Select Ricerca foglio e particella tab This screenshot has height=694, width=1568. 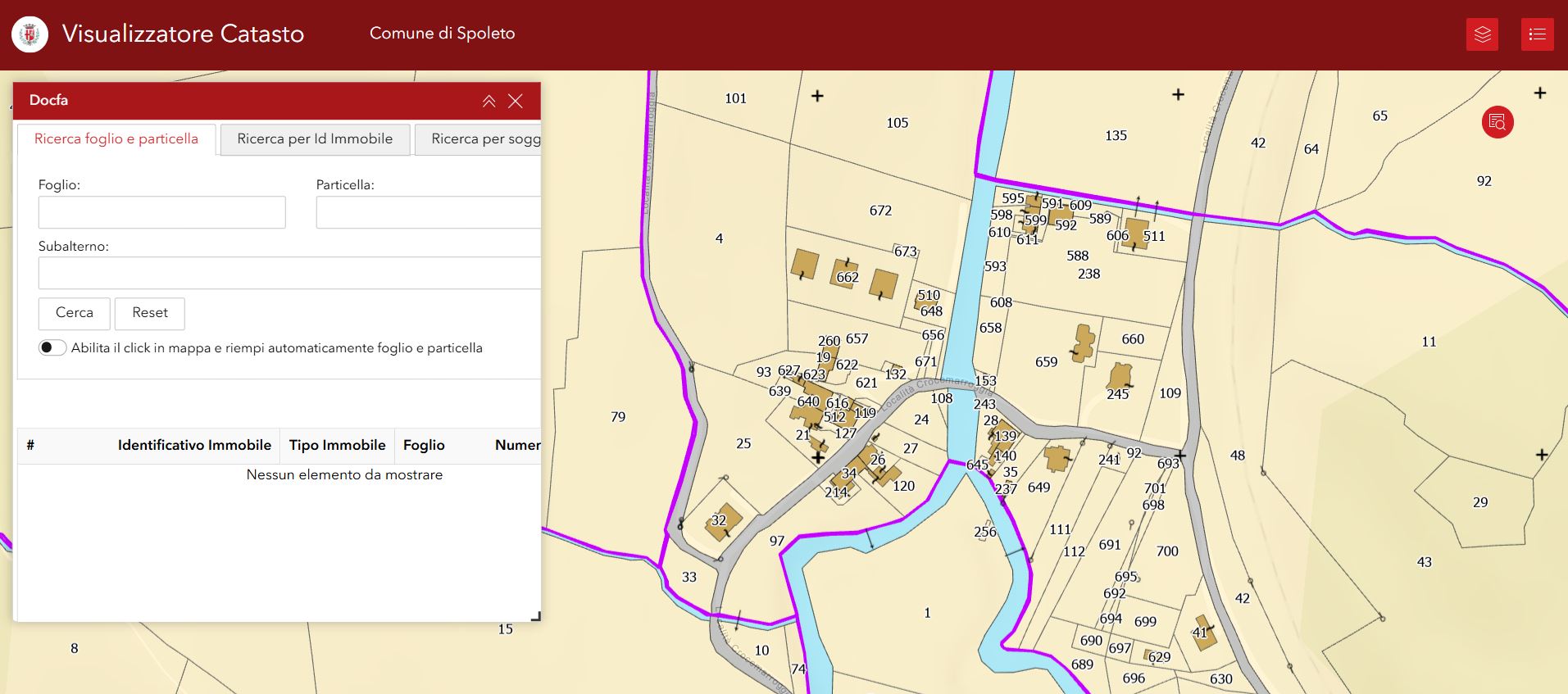click(x=116, y=139)
